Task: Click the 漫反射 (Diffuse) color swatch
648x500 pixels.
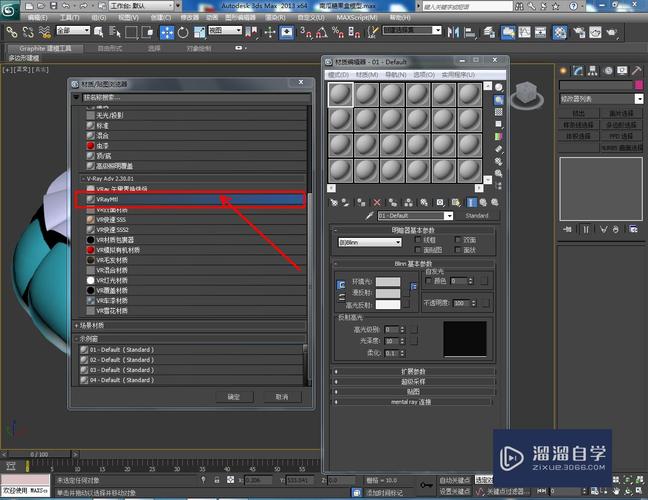Action: click(386, 293)
